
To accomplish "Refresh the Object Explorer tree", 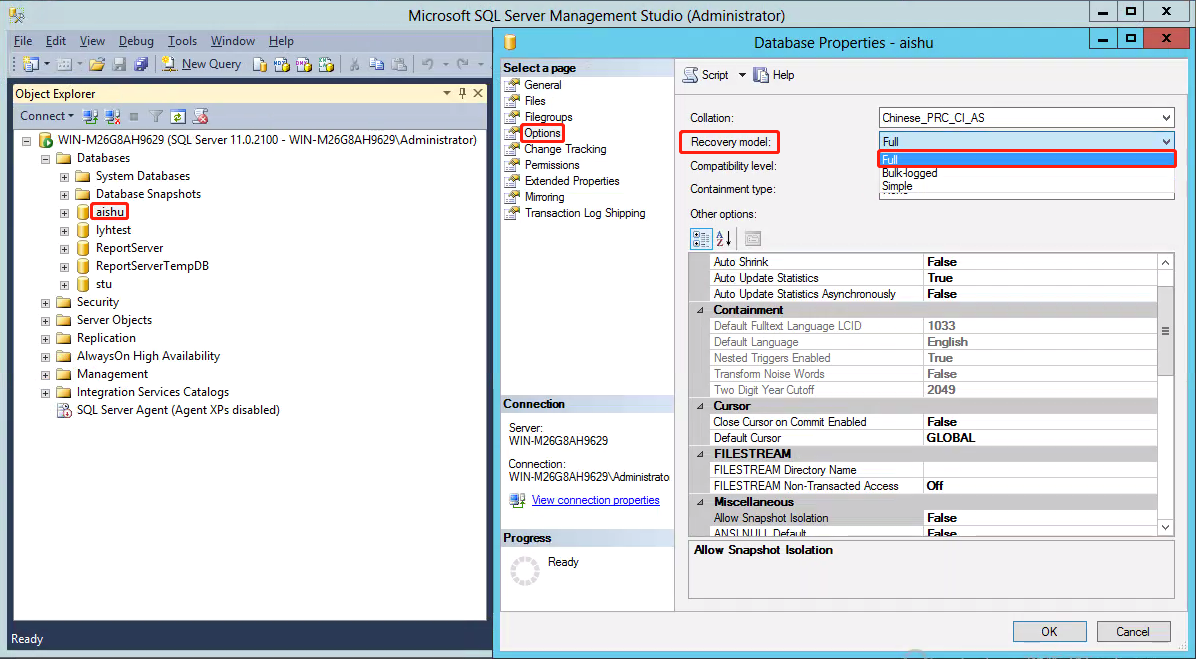I will pyautogui.click(x=178, y=117).
